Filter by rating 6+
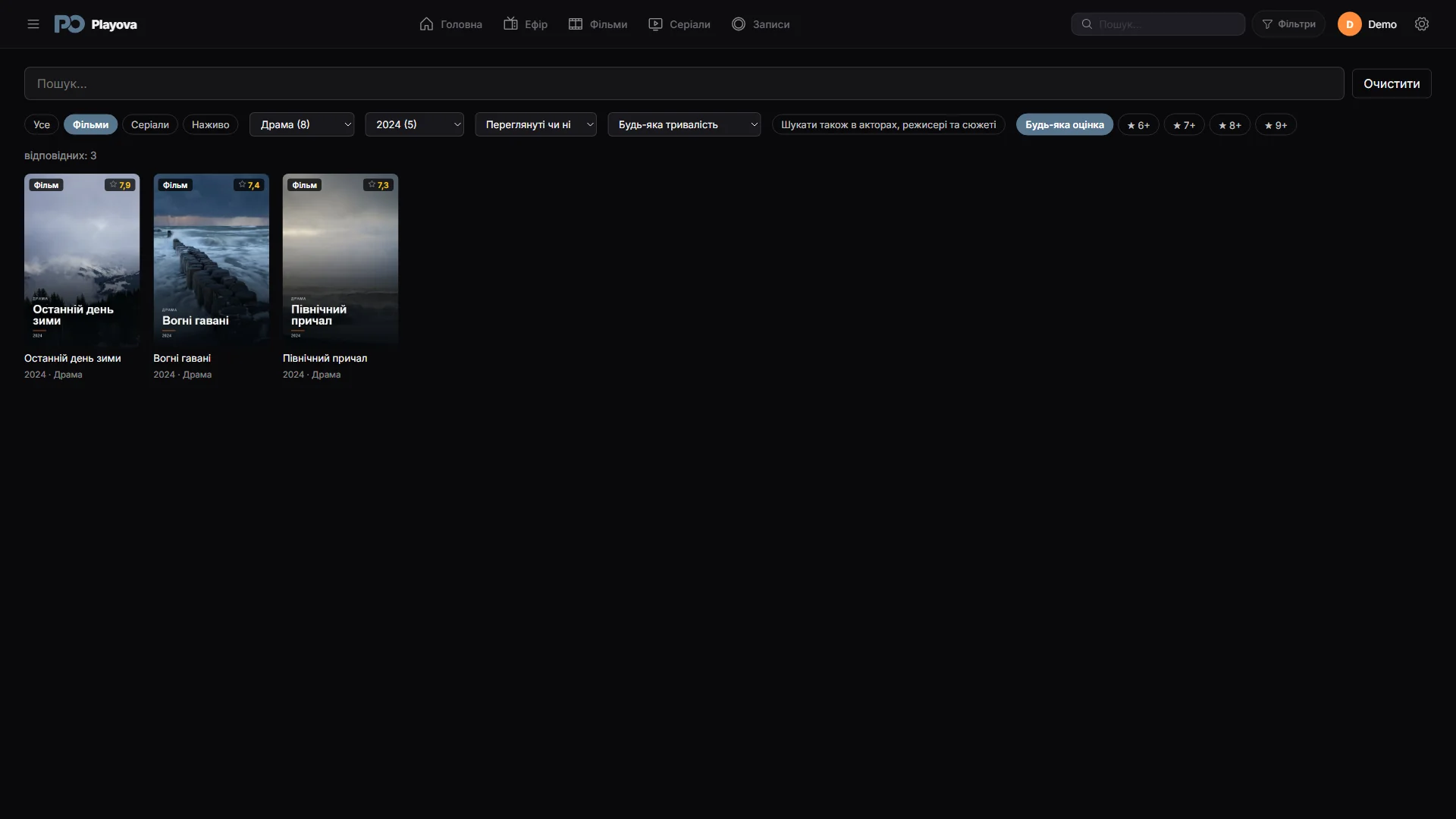 (1138, 124)
